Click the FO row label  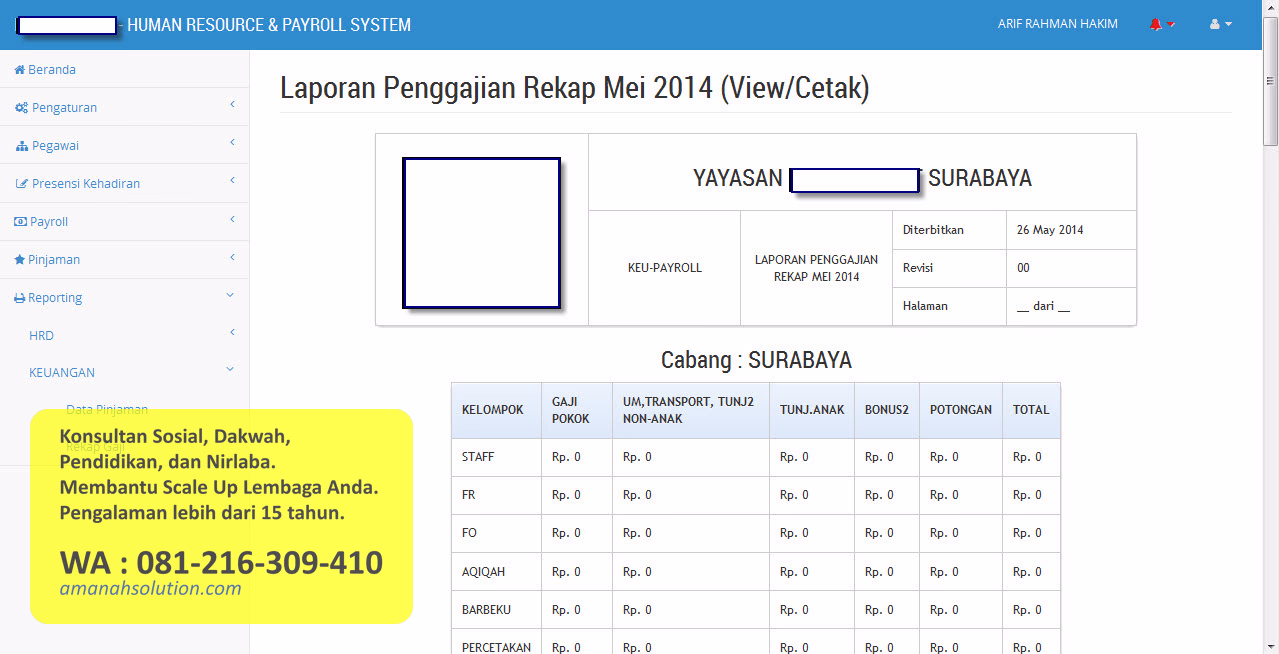pos(469,533)
